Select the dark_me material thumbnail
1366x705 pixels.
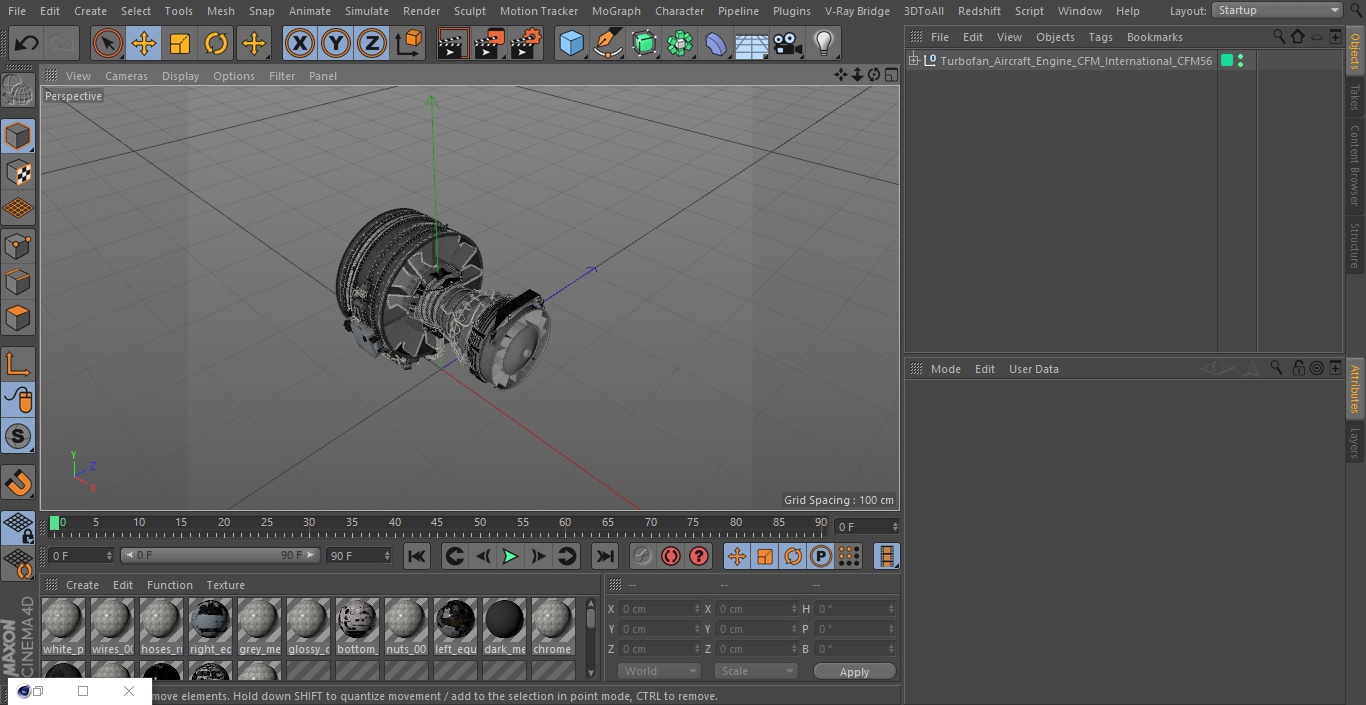click(x=504, y=626)
